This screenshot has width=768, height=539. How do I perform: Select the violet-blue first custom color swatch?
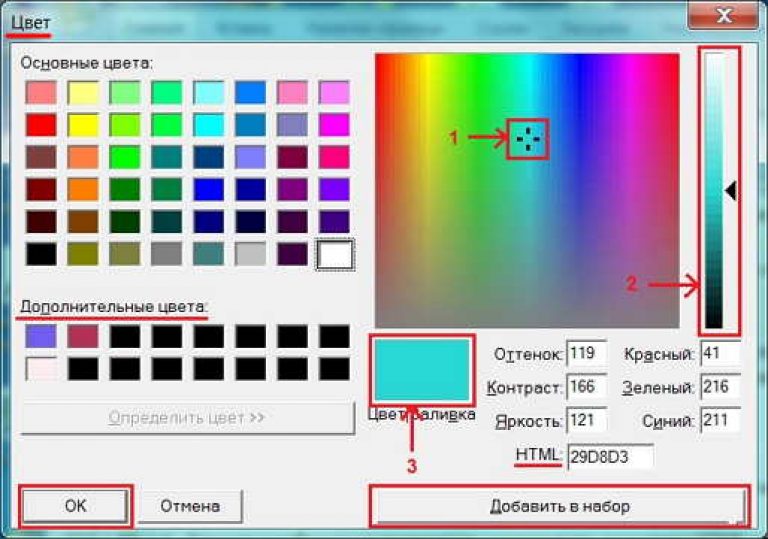pos(41,337)
